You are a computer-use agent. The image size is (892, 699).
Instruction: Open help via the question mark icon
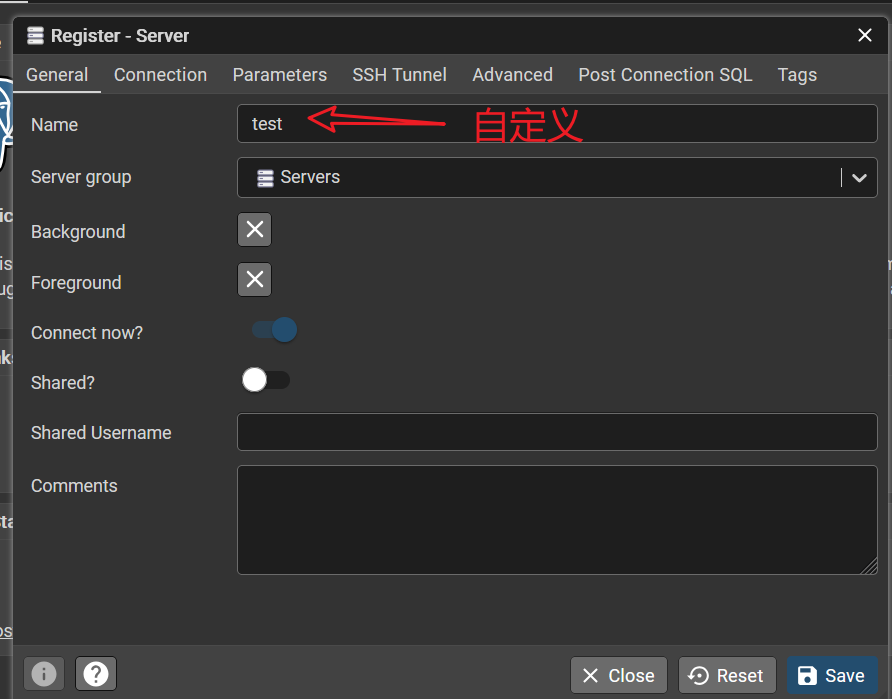96,674
